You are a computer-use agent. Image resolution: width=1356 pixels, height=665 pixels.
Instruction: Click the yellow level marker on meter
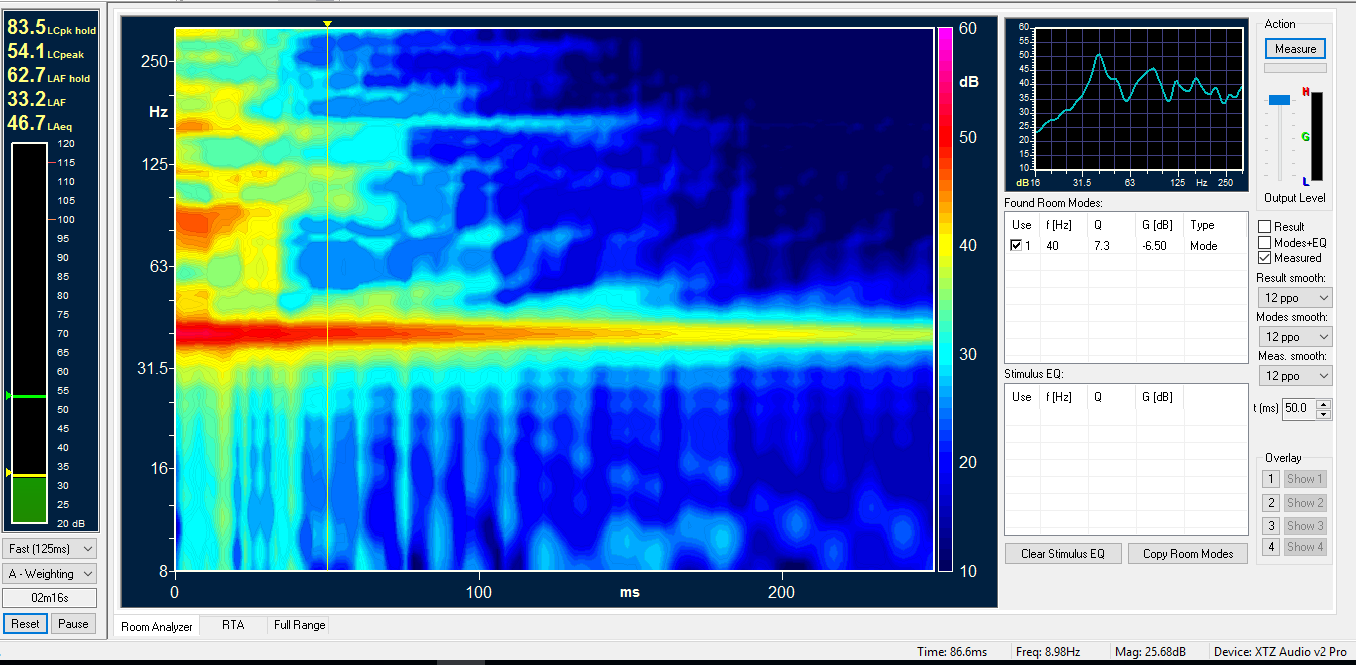pyautogui.click(x=9, y=473)
